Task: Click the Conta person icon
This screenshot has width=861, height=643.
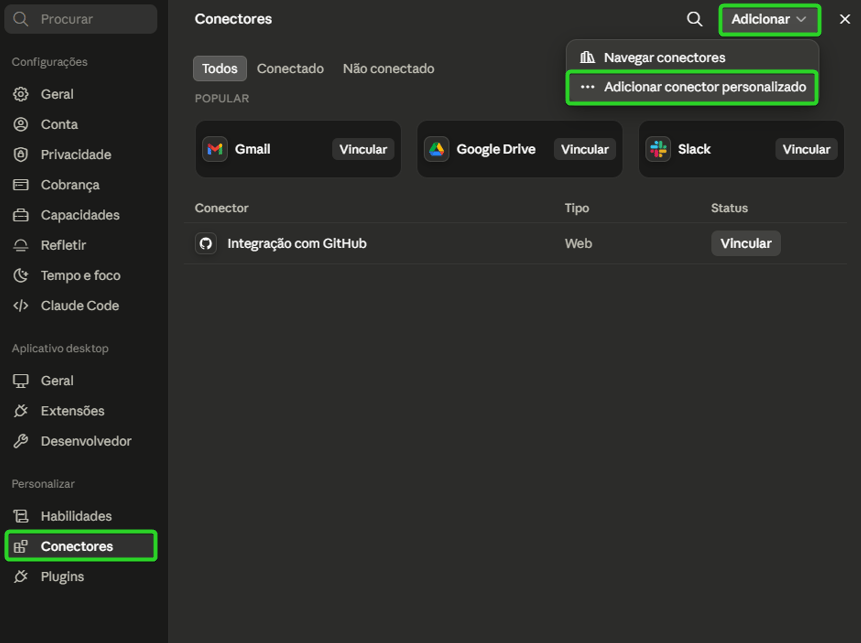Action: click(21, 124)
